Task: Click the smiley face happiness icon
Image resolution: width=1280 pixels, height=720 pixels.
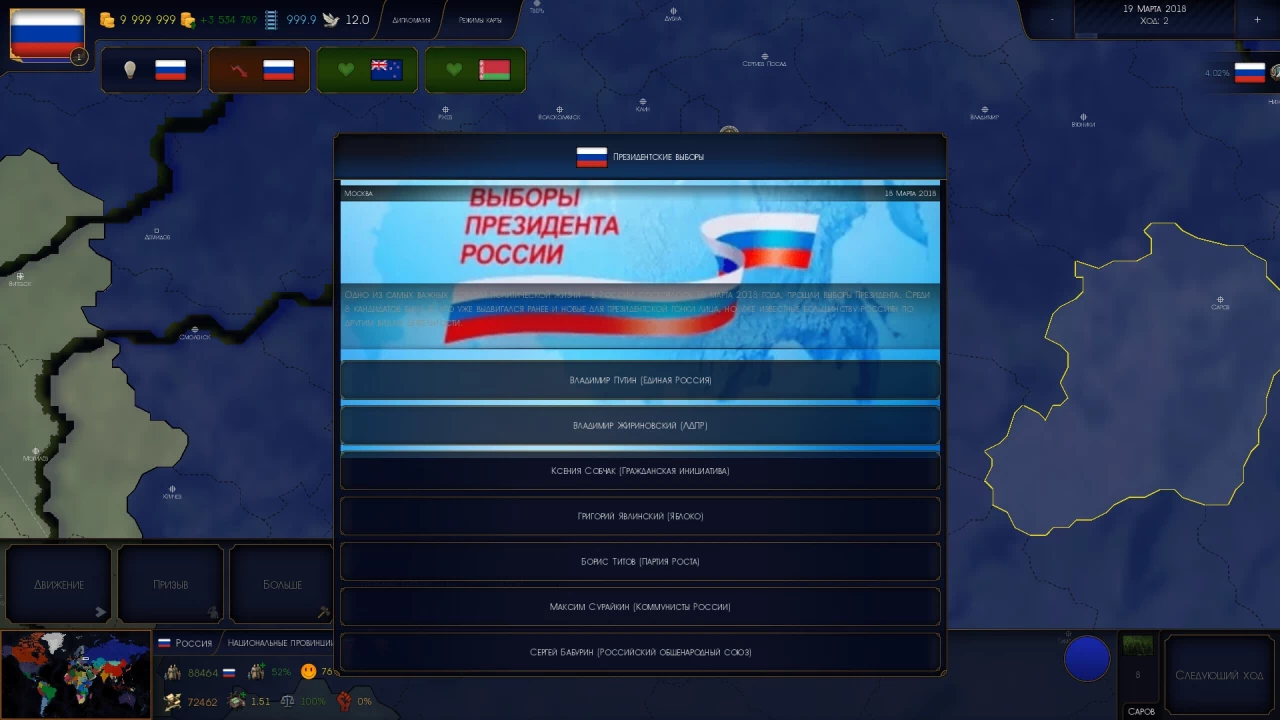Action: (x=308, y=671)
